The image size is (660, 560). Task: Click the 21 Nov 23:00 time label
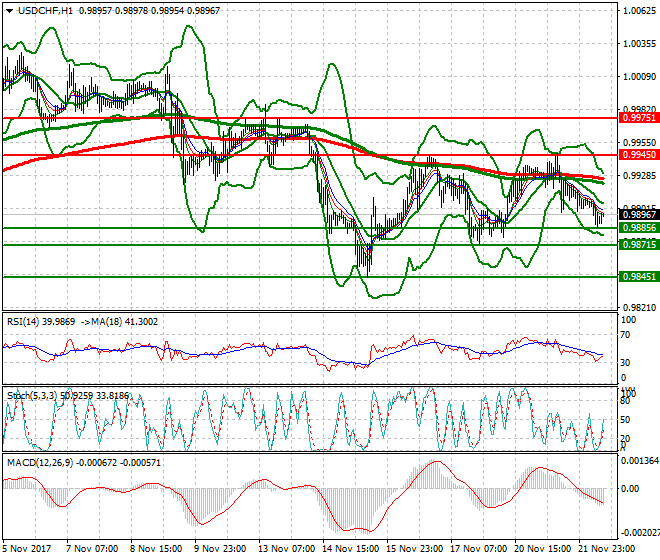pos(605,550)
